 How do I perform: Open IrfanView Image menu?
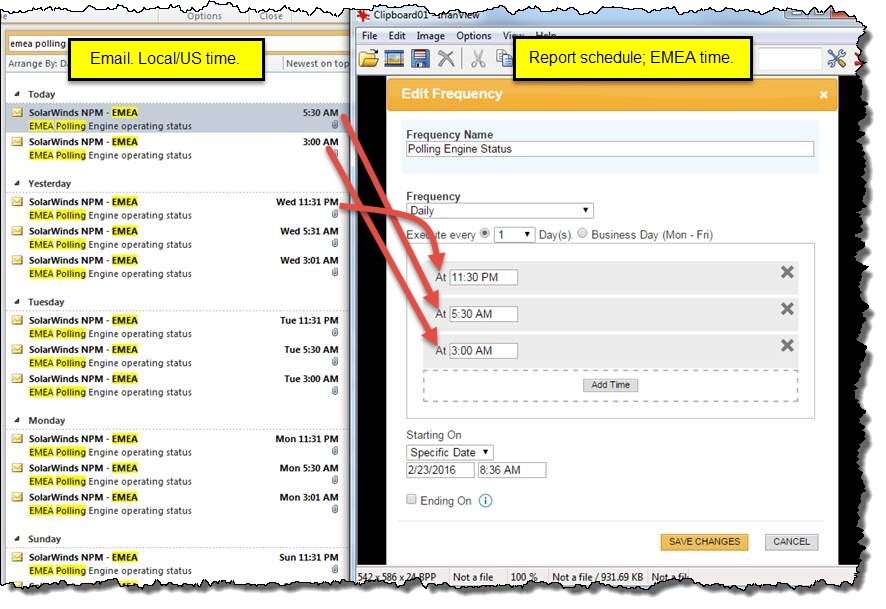(x=431, y=36)
